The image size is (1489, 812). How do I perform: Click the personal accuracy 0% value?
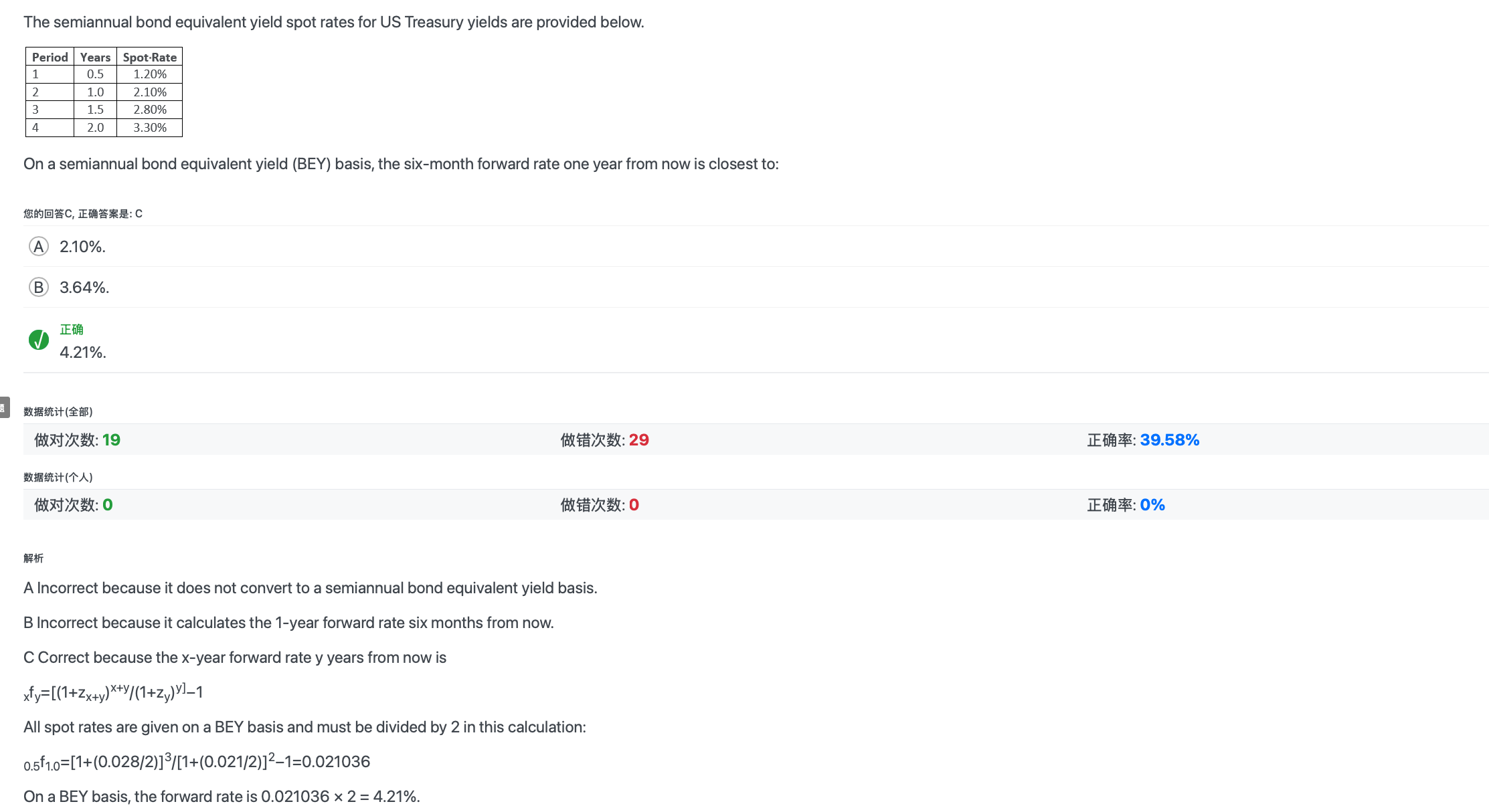1152,505
